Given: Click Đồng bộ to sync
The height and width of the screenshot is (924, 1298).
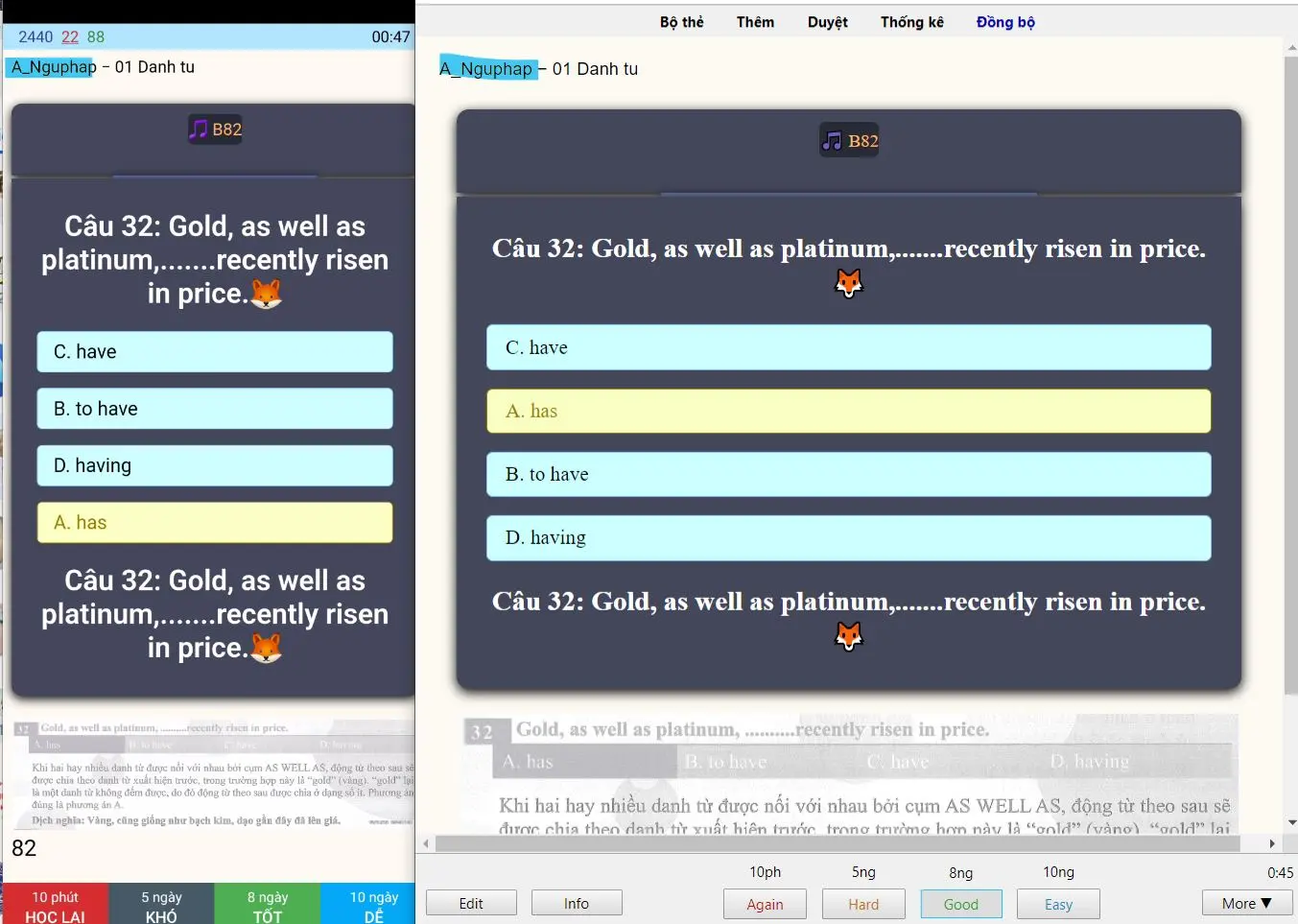Looking at the screenshot, I should pos(1004,22).
